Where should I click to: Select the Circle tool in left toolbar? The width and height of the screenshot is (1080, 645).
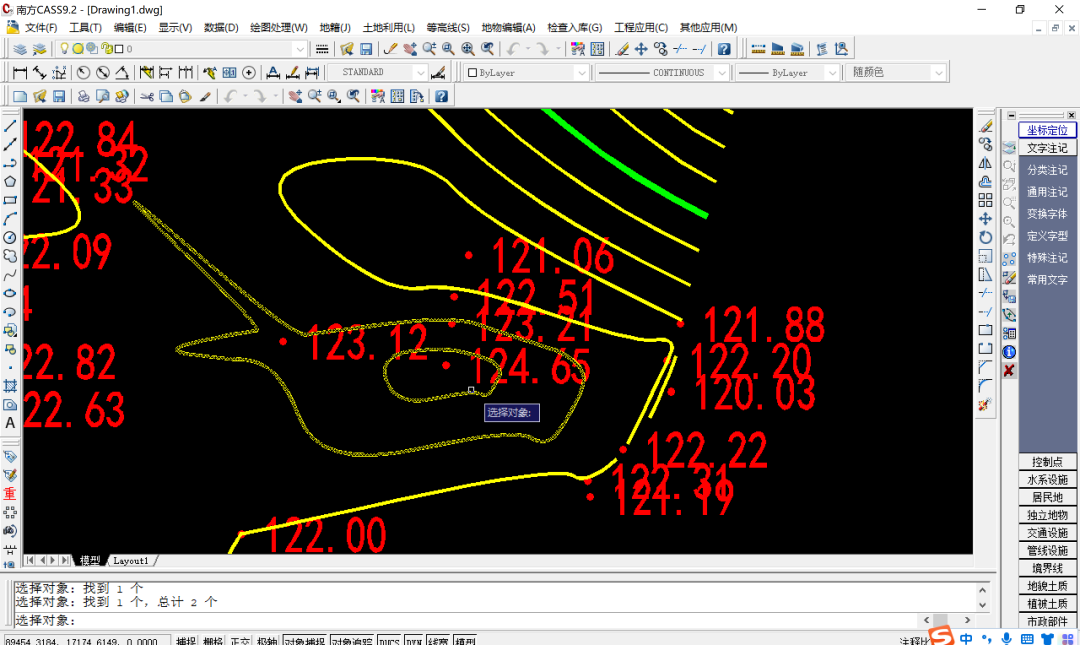[x=10, y=238]
